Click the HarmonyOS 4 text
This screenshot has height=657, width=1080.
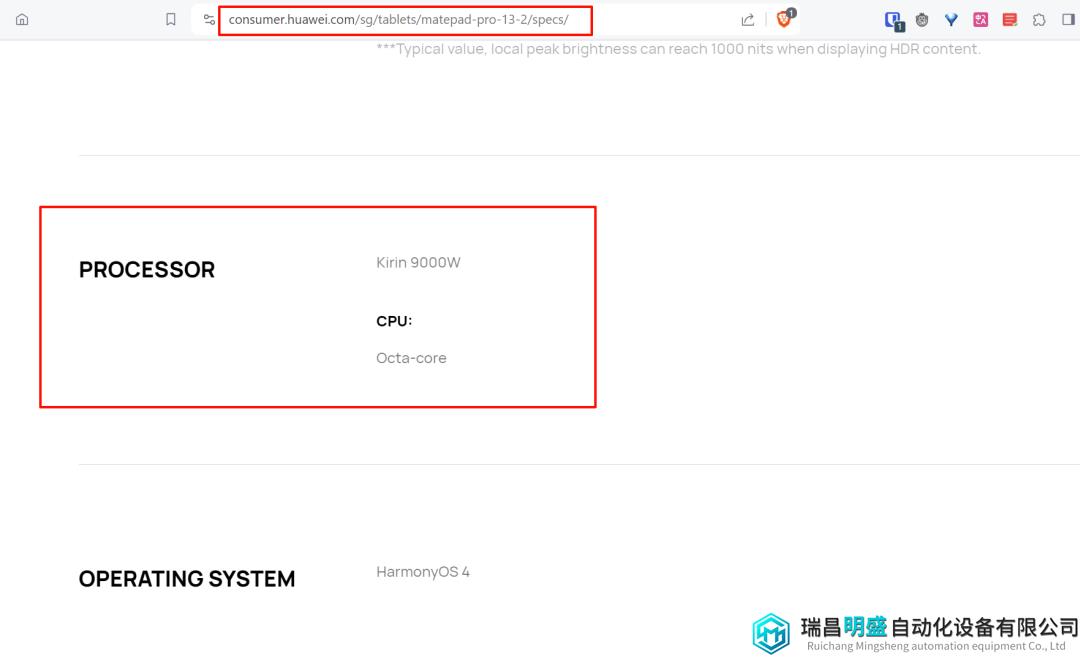click(423, 572)
